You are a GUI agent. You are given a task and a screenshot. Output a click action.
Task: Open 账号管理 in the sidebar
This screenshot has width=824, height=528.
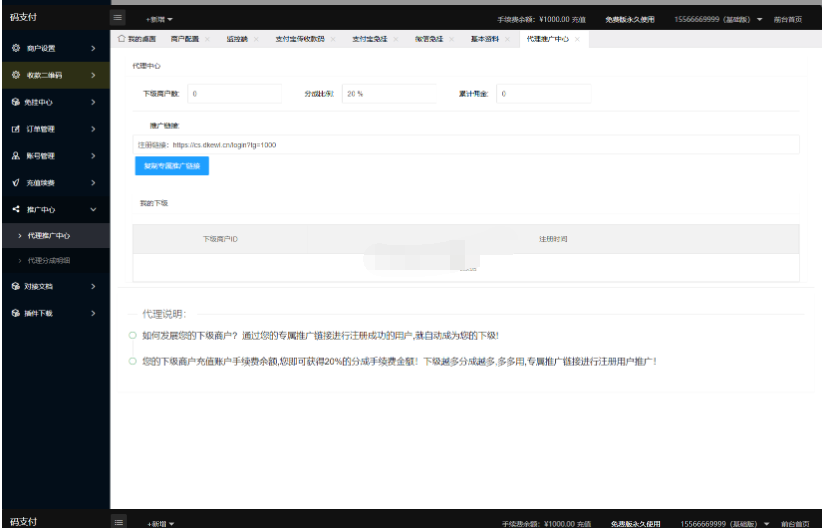click(56, 156)
